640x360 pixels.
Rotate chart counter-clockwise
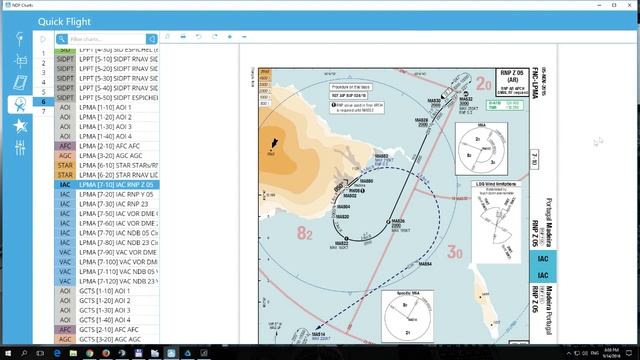[x=199, y=37]
